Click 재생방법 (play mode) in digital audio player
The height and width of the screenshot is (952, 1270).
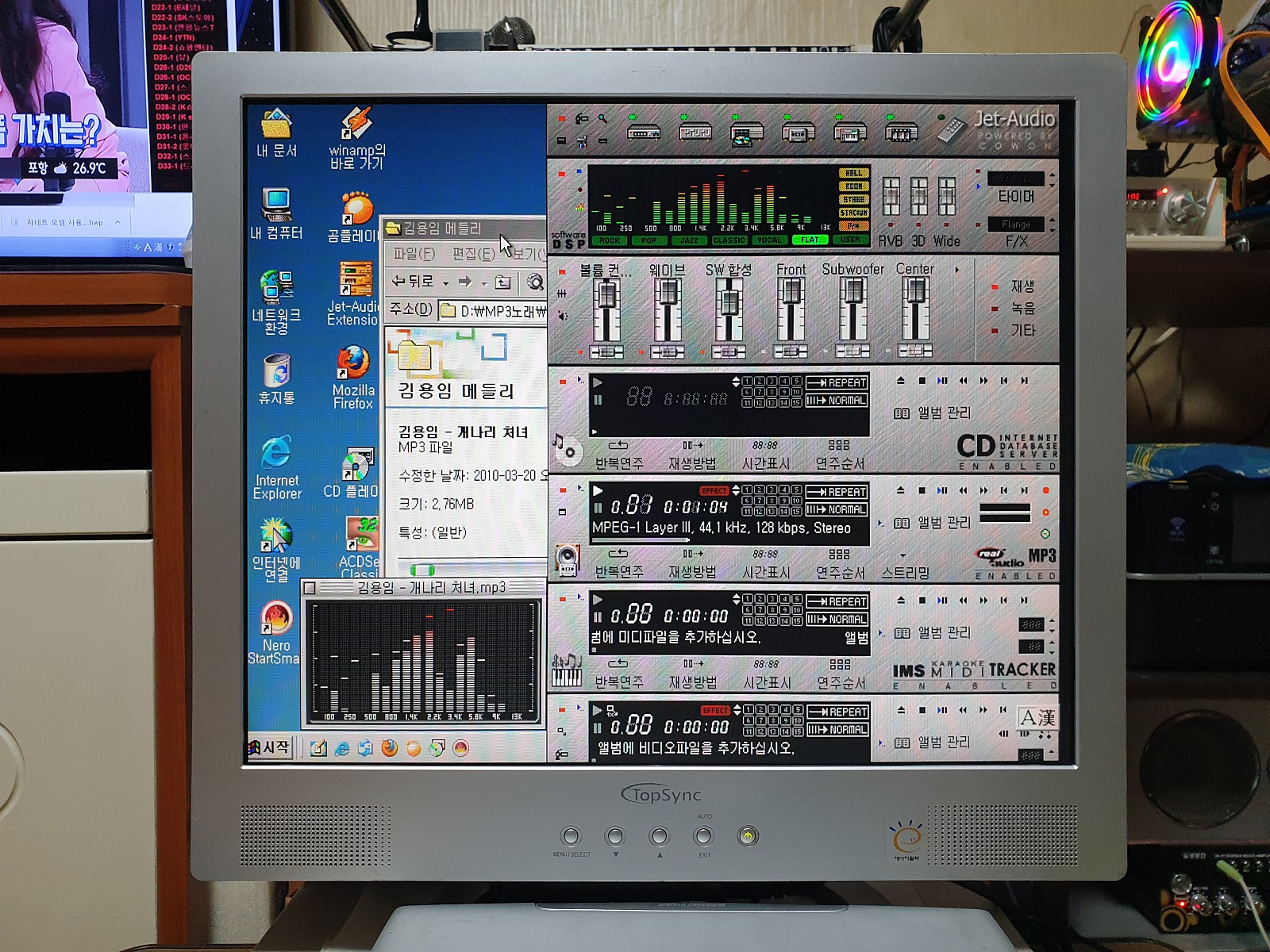click(693, 565)
